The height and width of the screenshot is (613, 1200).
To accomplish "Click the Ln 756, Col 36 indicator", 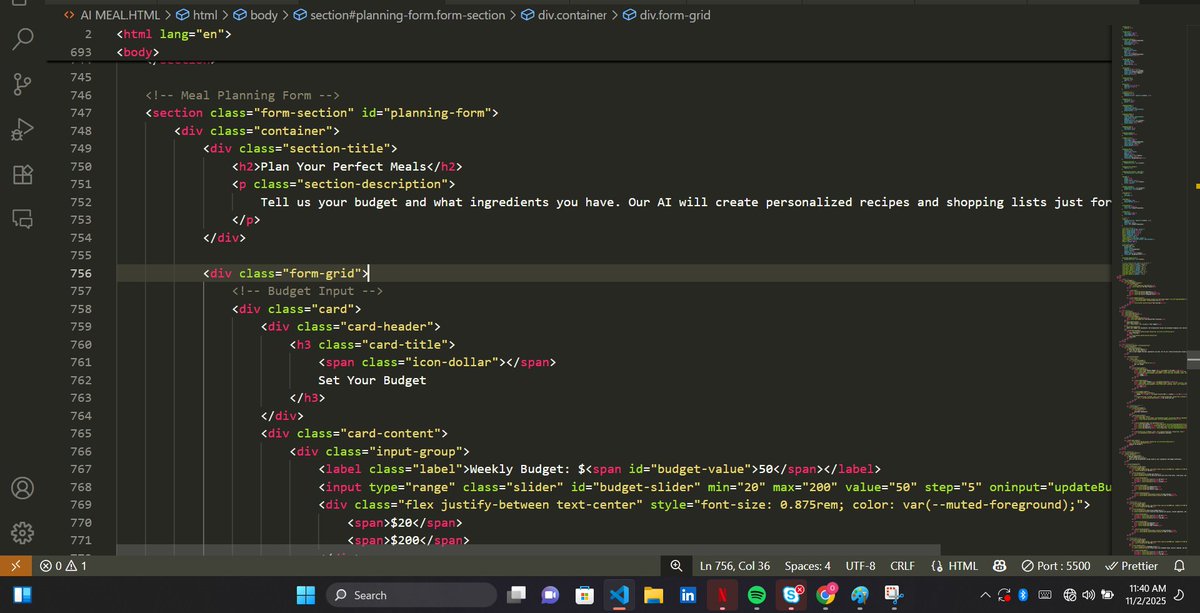I will 735,566.
